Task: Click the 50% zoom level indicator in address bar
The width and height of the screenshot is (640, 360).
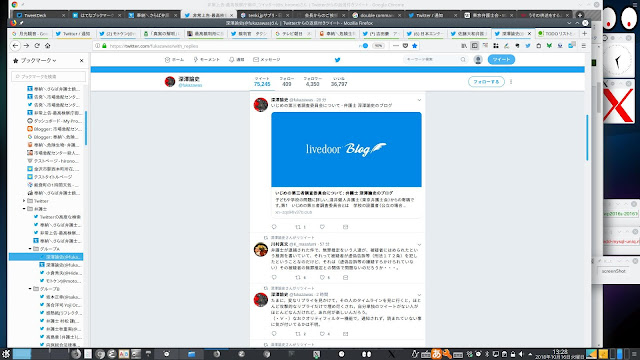Action: point(378,46)
